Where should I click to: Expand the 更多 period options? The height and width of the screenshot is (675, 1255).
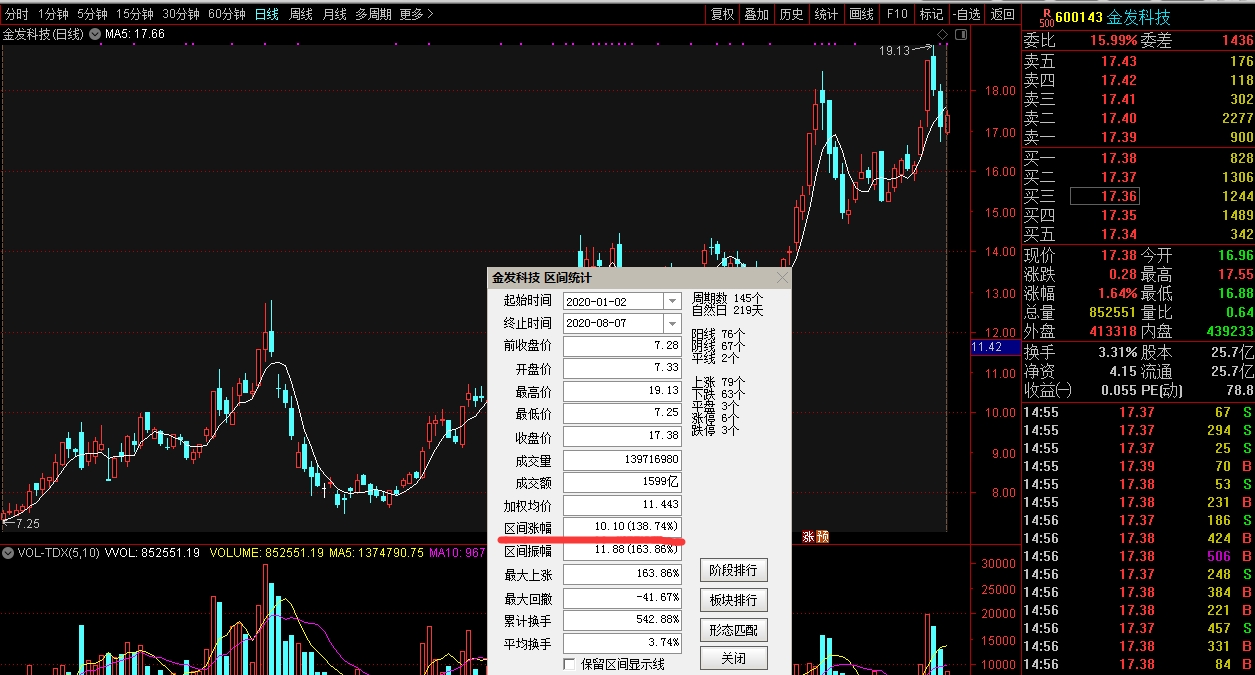(x=416, y=14)
